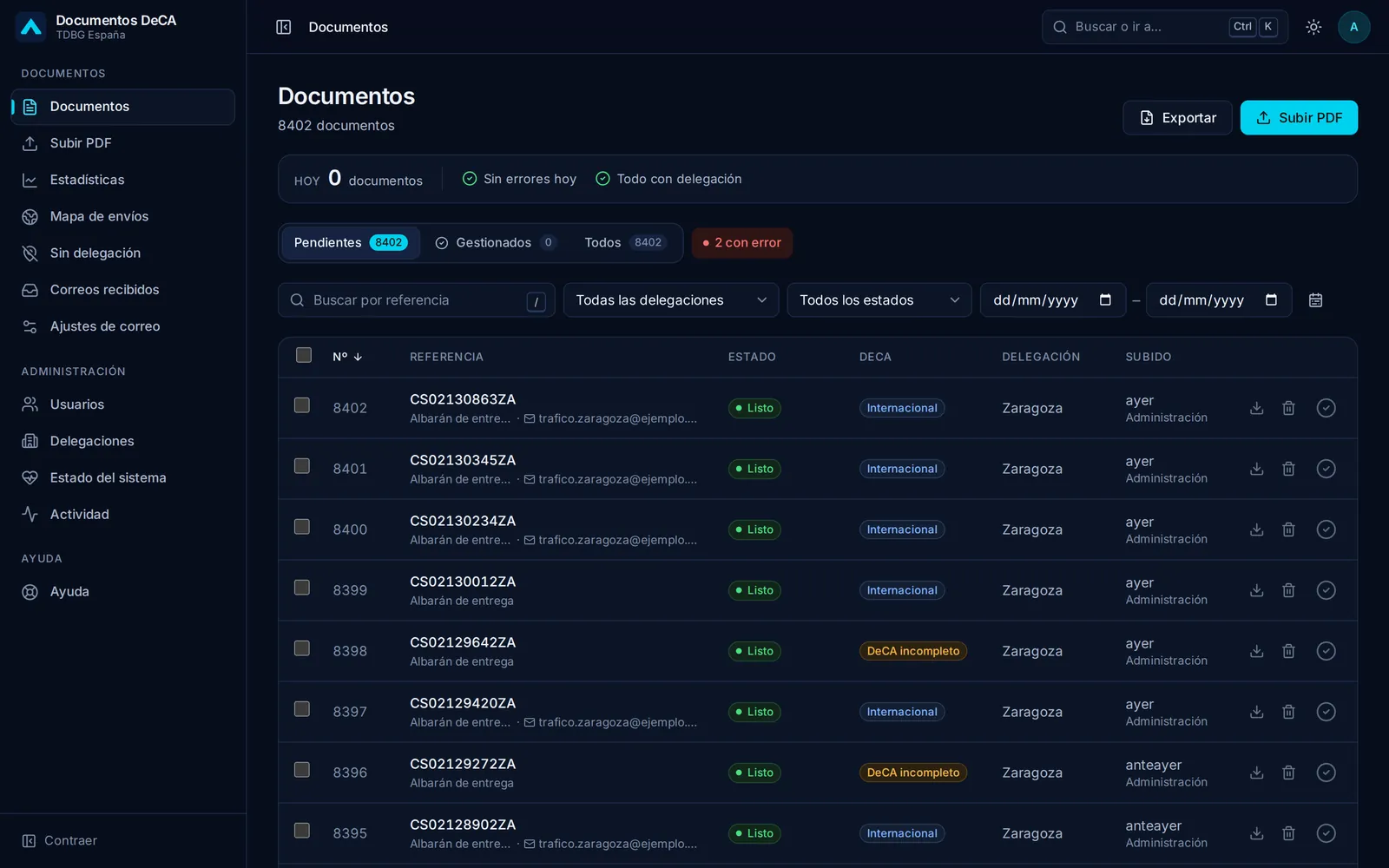The height and width of the screenshot is (868, 1389).
Task: Download document CS02129272ZA
Action: pos(1256,773)
